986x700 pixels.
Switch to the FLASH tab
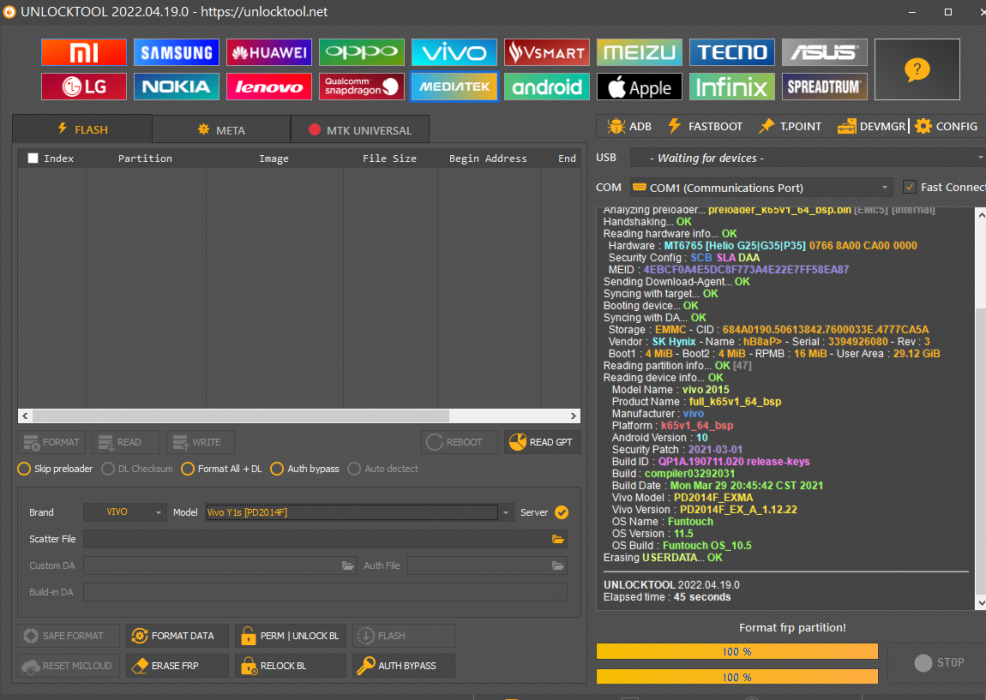click(x=82, y=130)
